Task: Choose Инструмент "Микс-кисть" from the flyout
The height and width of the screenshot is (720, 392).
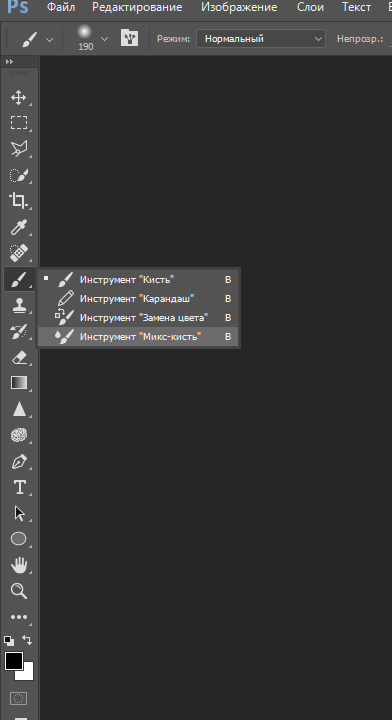Action: click(138, 337)
